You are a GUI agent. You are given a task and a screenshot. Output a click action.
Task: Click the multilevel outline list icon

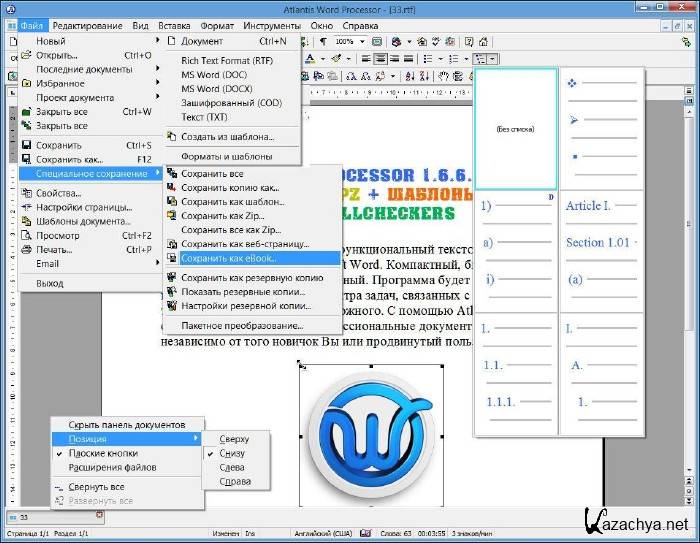click(x=478, y=59)
